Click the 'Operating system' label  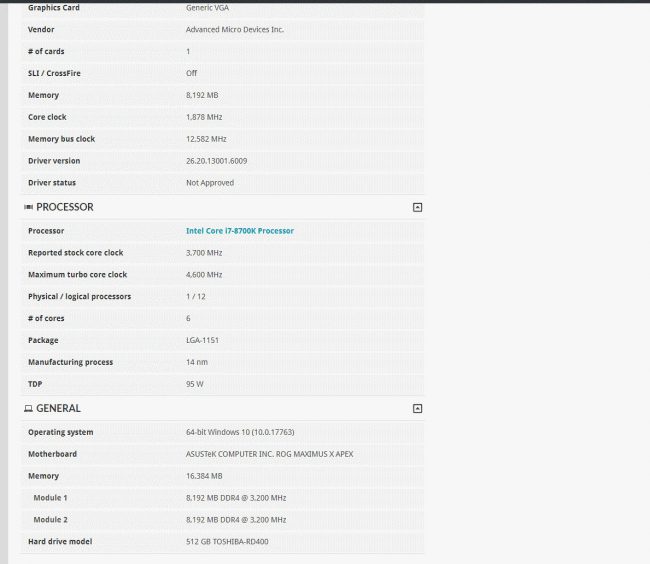click(x=61, y=432)
